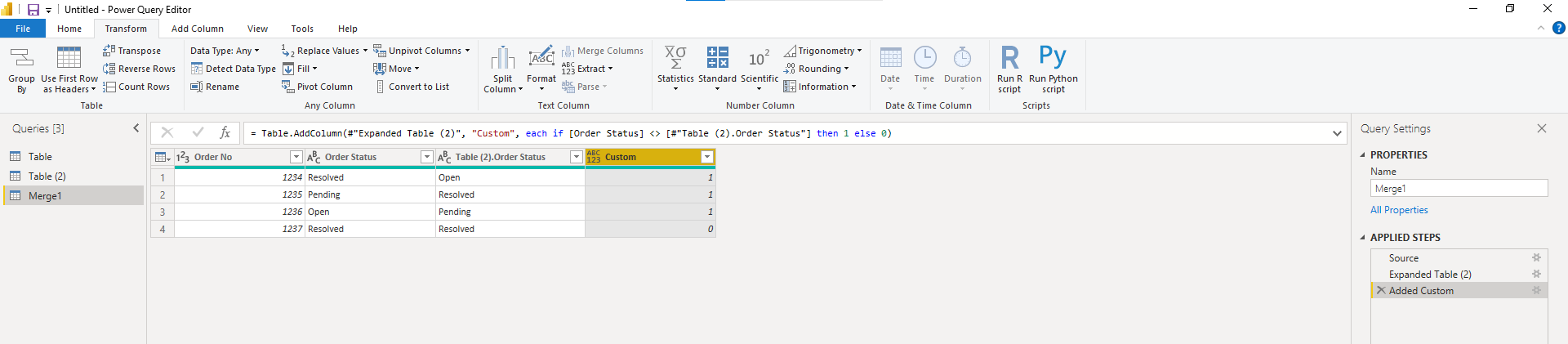
Task: Click the Time column button
Action: point(924,69)
